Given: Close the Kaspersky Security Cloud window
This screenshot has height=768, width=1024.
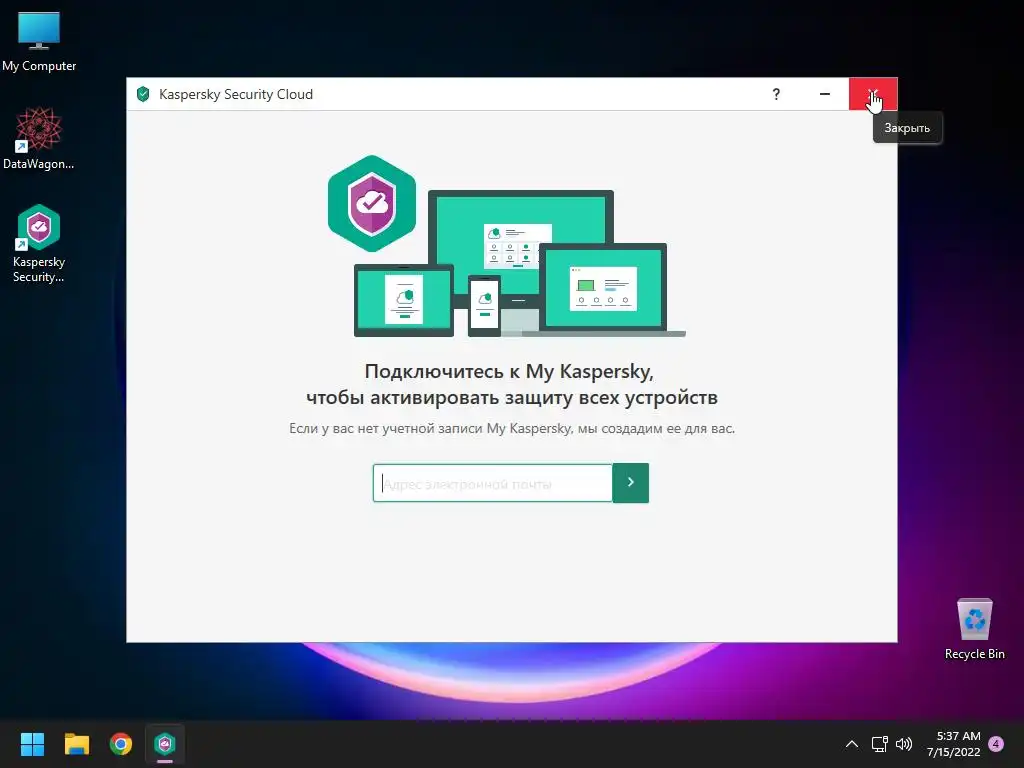Looking at the screenshot, I should [x=873, y=94].
